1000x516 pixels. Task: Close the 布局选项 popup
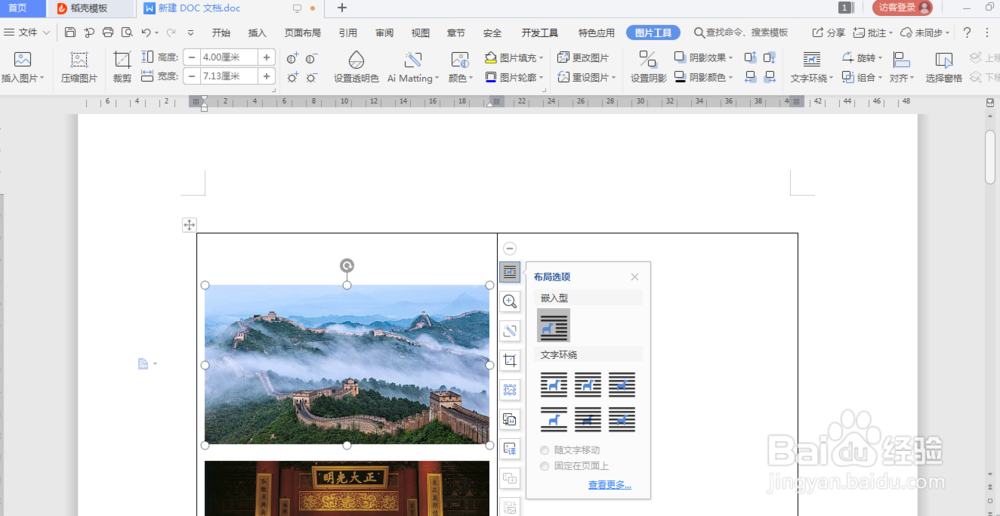(635, 277)
